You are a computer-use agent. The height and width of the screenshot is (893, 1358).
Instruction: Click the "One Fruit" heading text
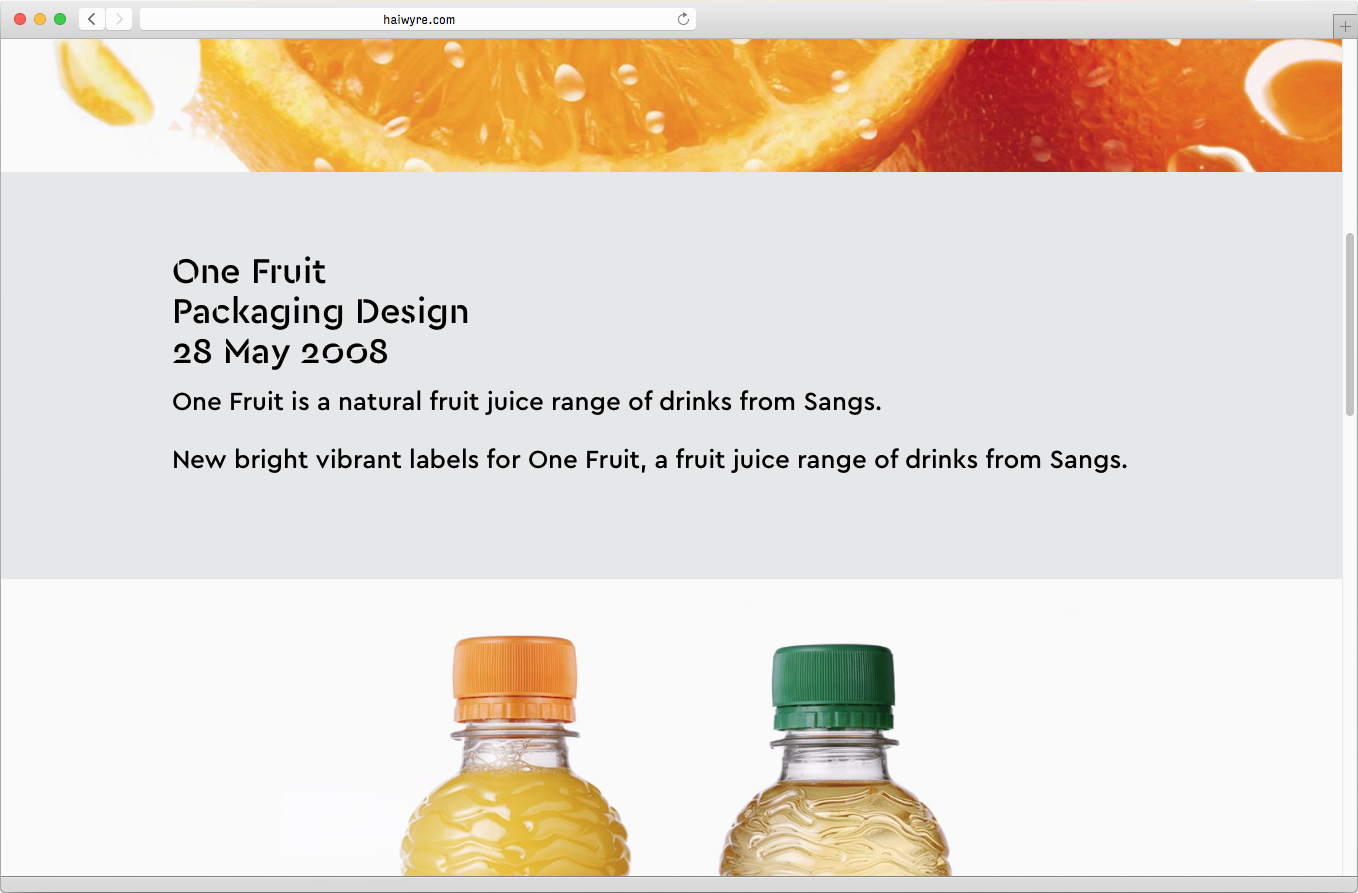249,271
